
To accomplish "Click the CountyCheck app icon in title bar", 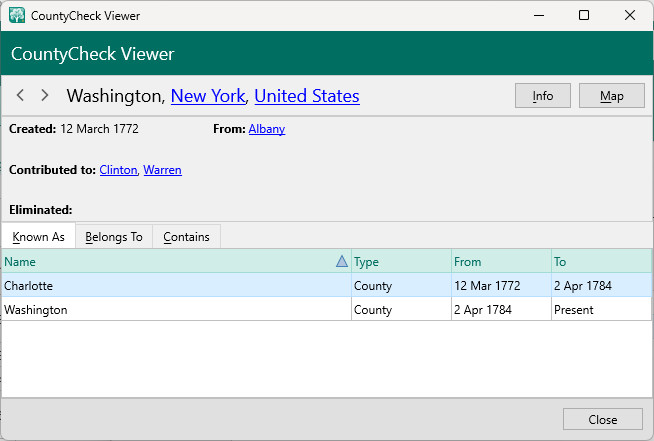I will point(17,16).
